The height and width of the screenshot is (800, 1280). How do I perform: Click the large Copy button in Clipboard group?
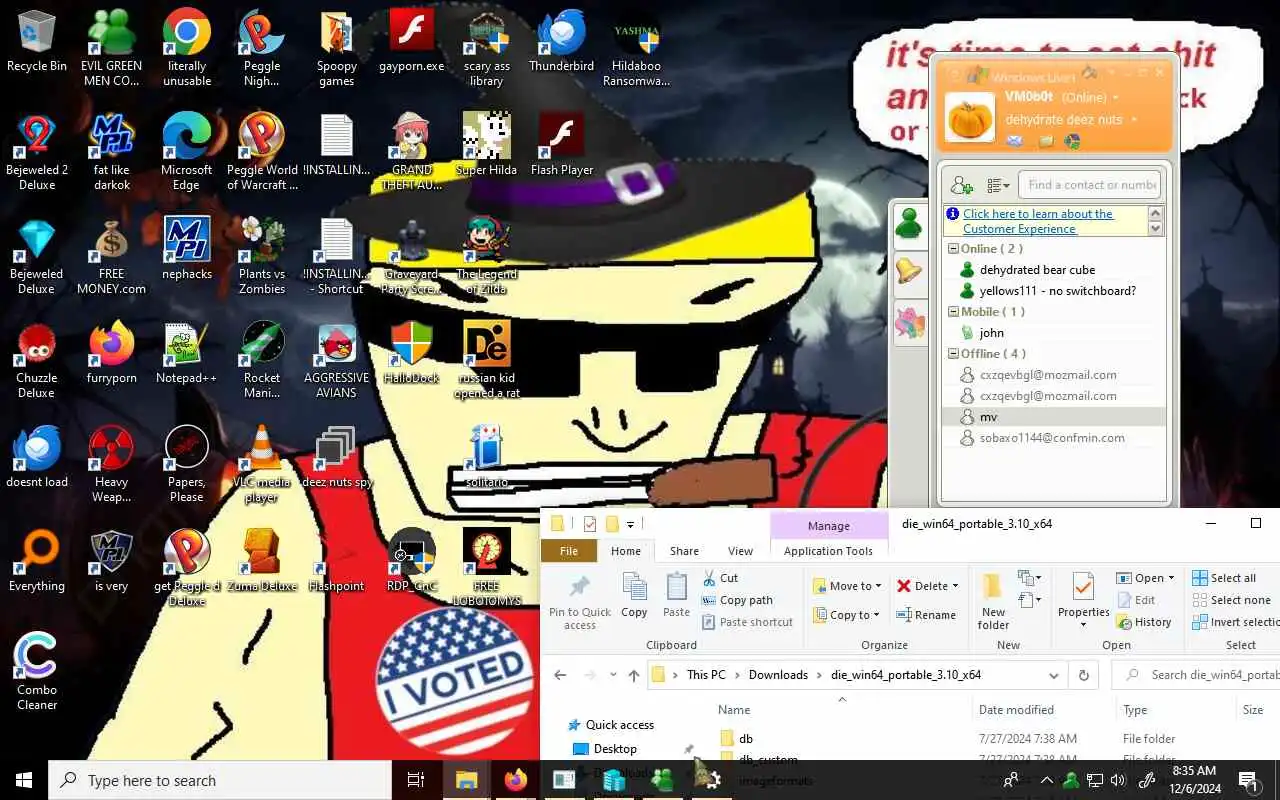(634, 596)
